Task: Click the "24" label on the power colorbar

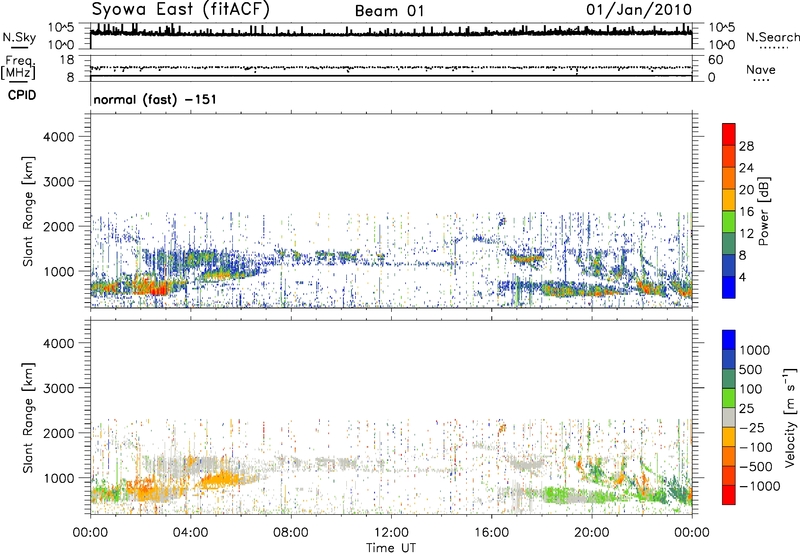Action: click(x=746, y=168)
